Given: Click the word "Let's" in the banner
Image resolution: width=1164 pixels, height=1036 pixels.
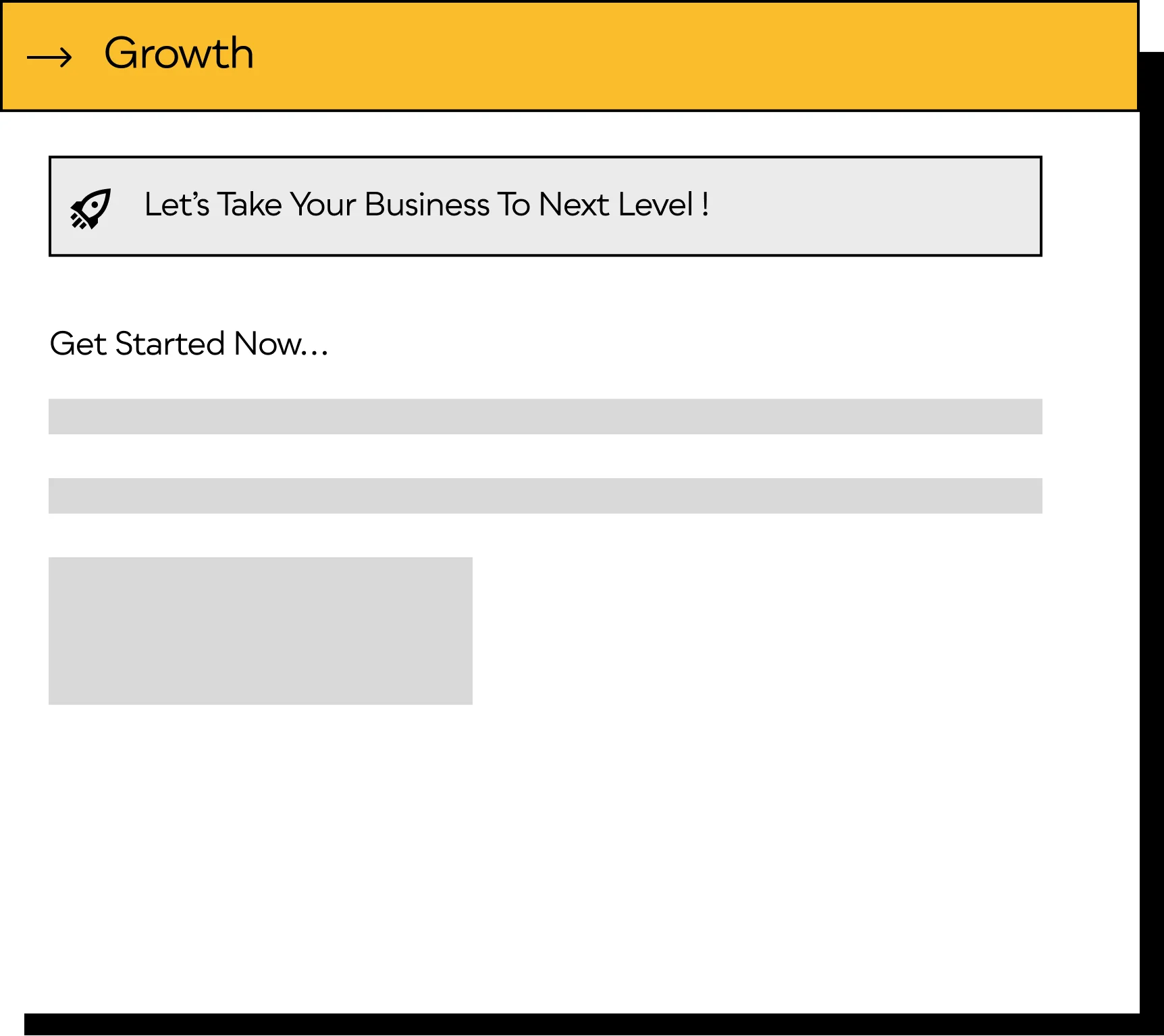Looking at the screenshot, I should coord(177,205).
